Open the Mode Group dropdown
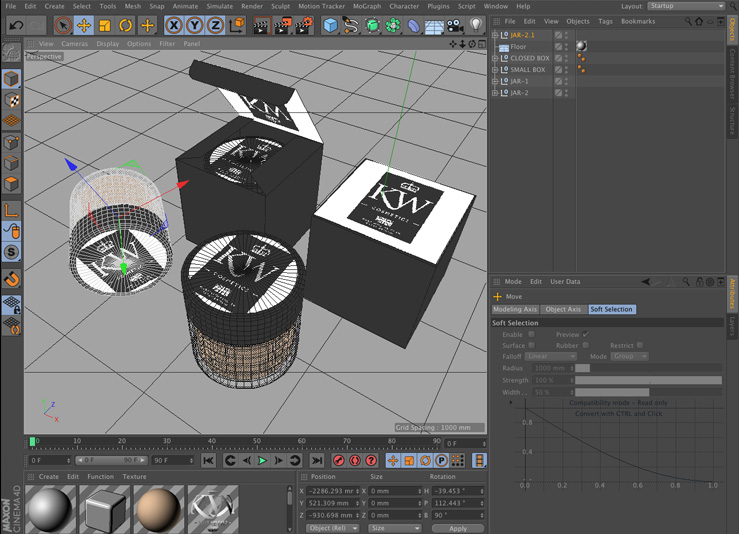739x534 pixels. point(630,356)
